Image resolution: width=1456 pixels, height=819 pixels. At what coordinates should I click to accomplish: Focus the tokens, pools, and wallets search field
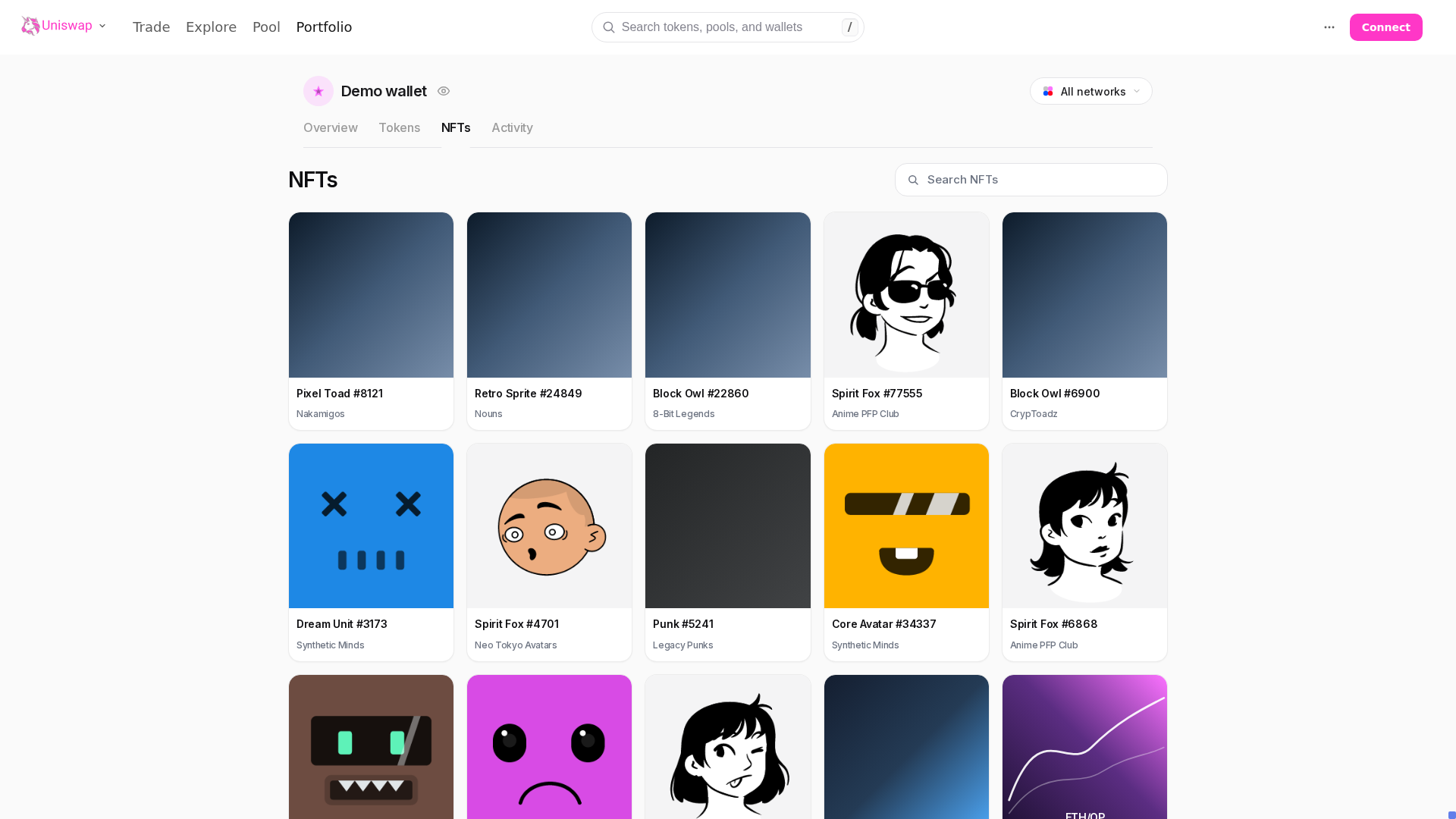tap(728, 27)
